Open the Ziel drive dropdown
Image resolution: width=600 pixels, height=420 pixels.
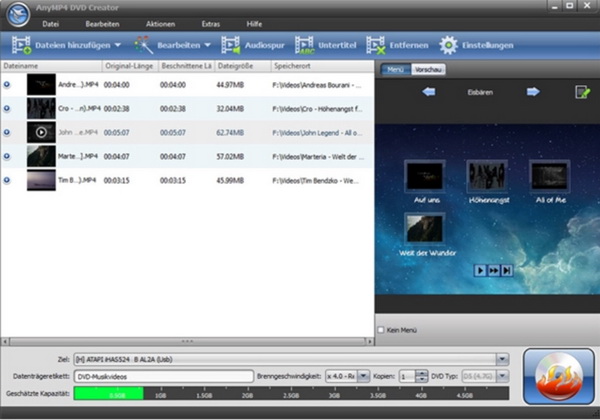click(502, 359)
